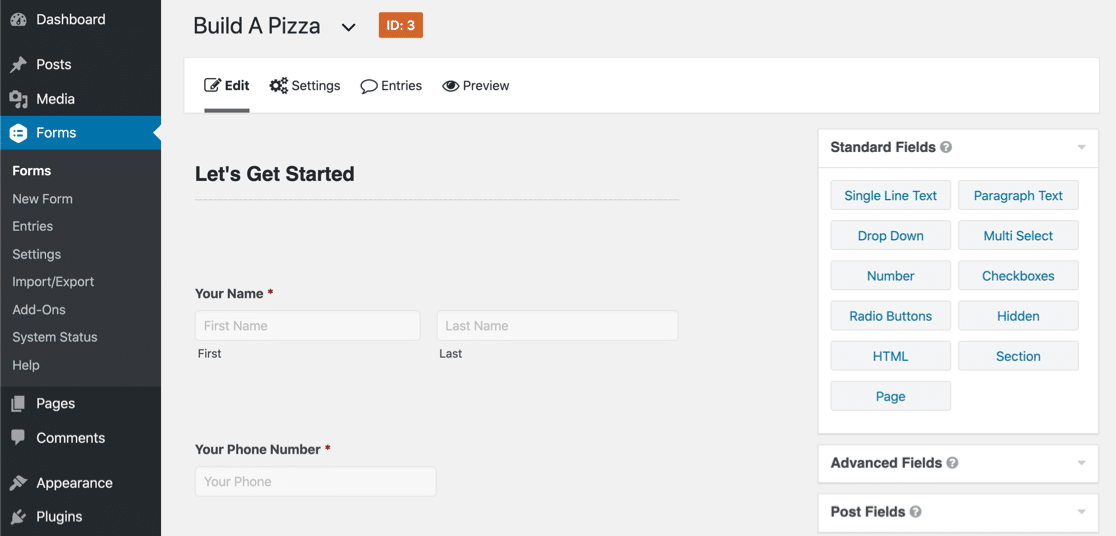This screenshot has height=536, width=1116.
Task: Expand the Post Fields panel
Action: click(x=1081, y=512)
